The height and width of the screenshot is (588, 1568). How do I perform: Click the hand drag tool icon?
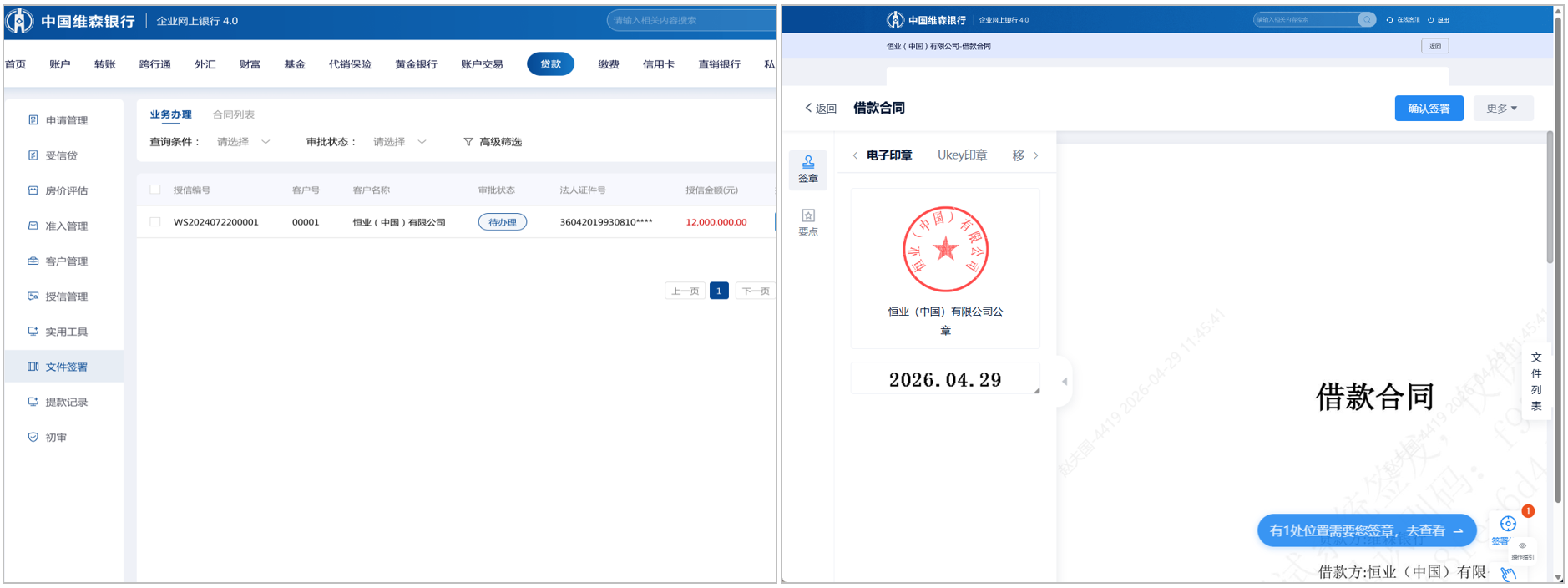pos(1508,573)
